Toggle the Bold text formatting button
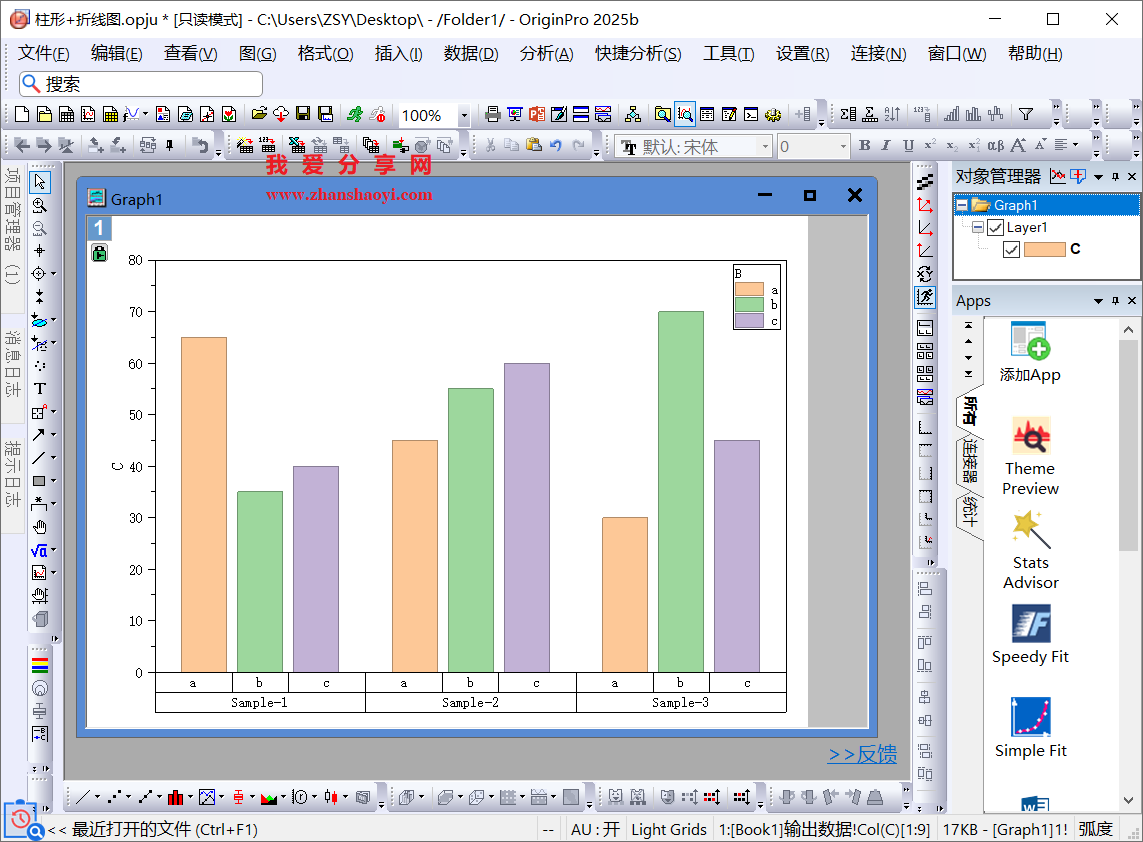The height and width of the screenshot is (842, 1143). (x=864, y=146)
